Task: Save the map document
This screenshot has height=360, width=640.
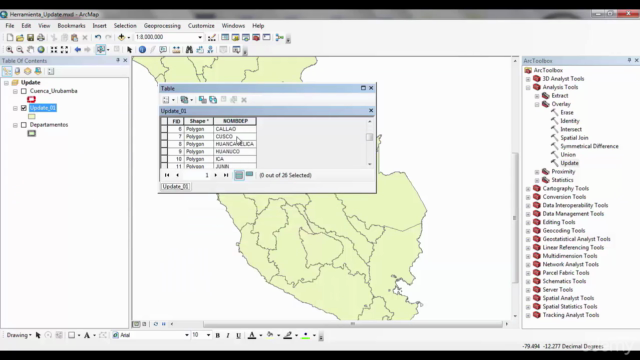Action: [x=30, y=38]
